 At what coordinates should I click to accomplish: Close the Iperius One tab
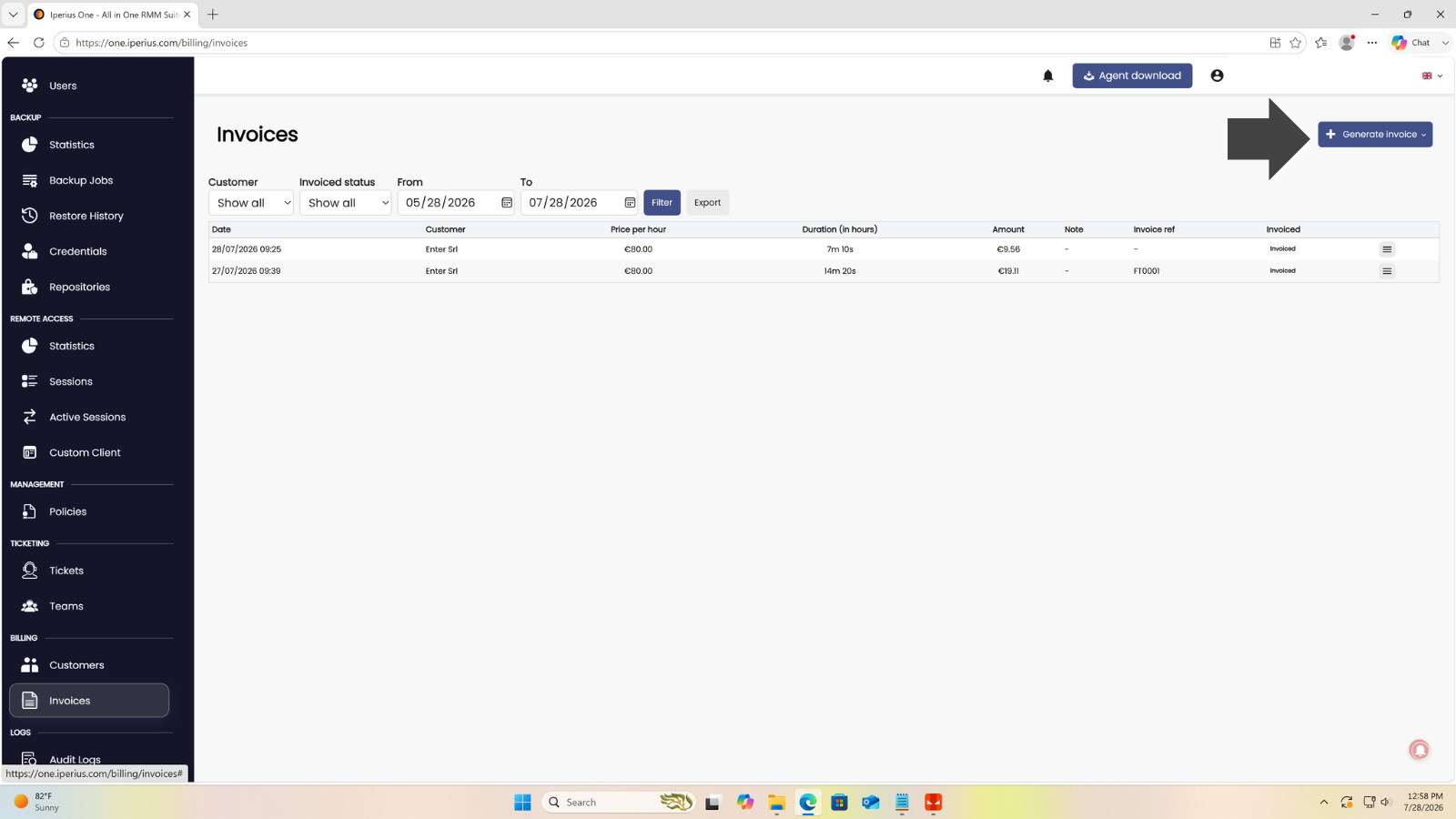click(x=187, y=15)
